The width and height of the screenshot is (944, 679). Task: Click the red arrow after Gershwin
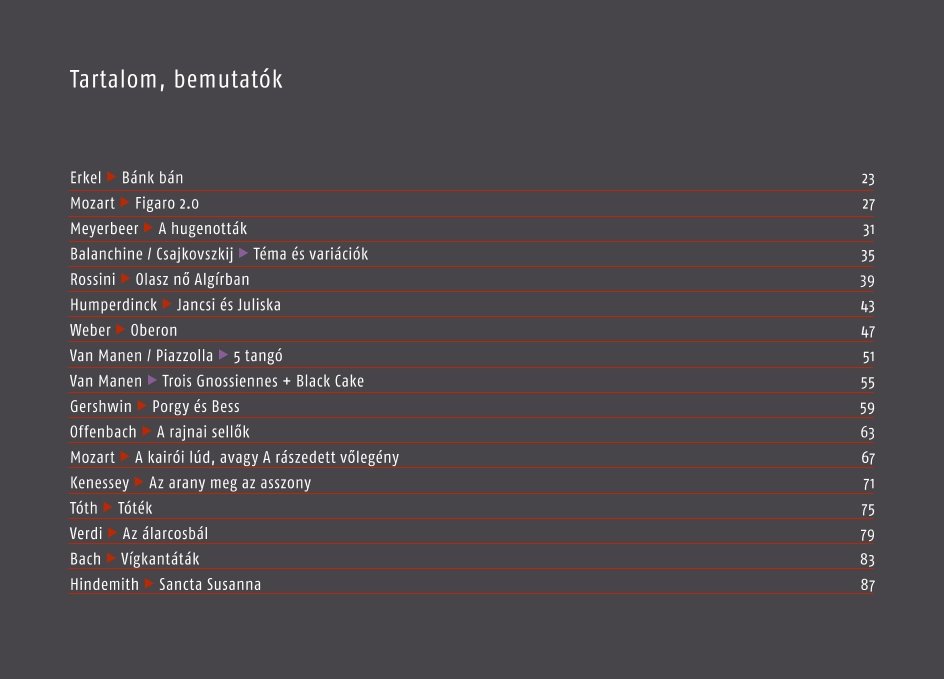pos(141,406)
